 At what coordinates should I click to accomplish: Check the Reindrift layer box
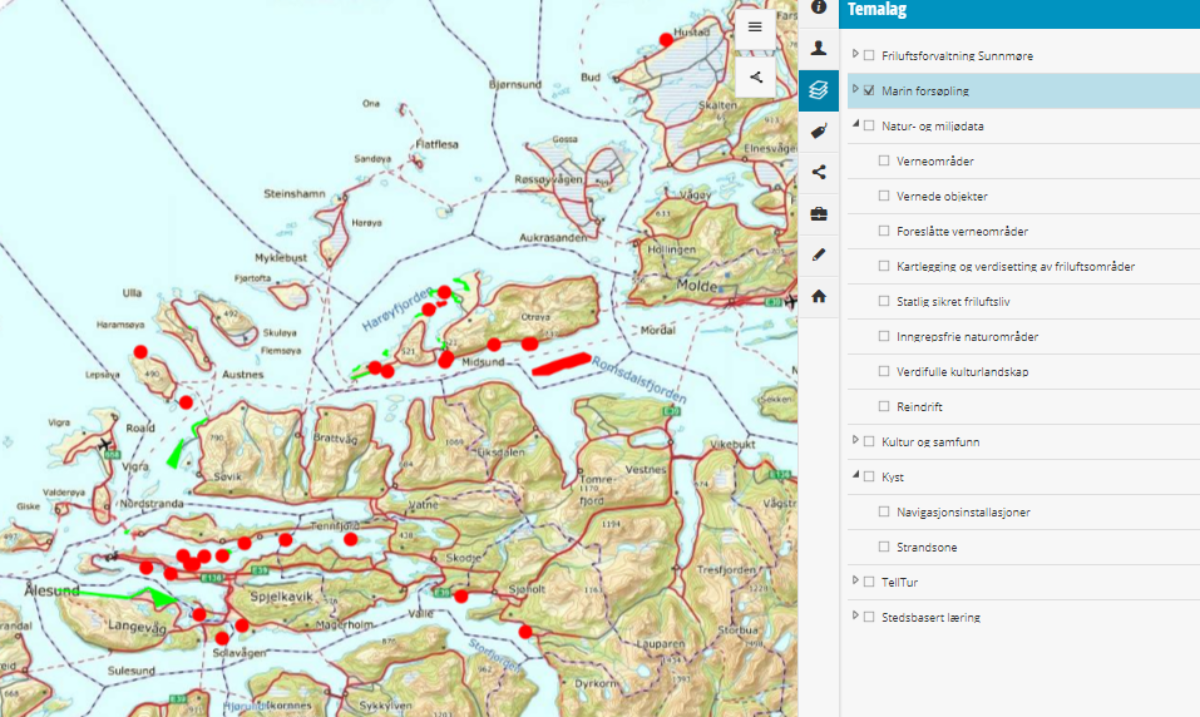pyautogui.click(x=884, y=407)
